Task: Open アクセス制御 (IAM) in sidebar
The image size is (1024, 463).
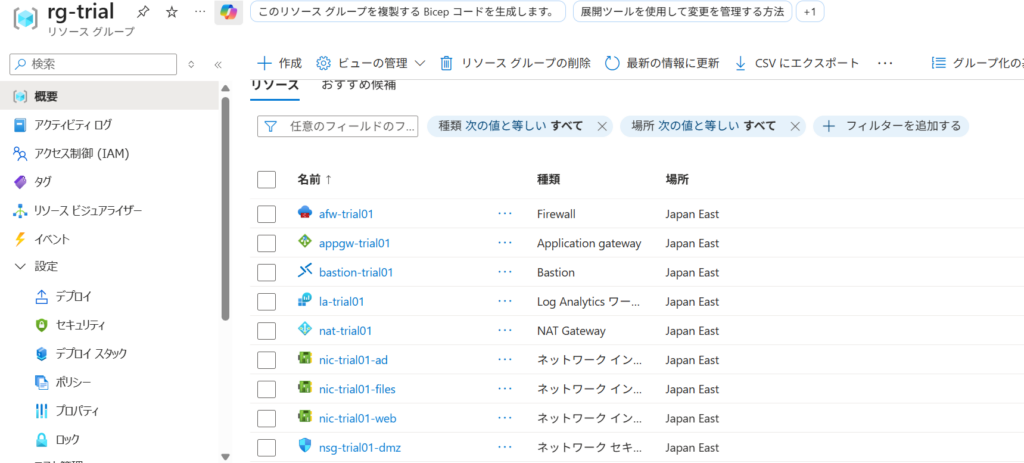Action: coord(81,154)
